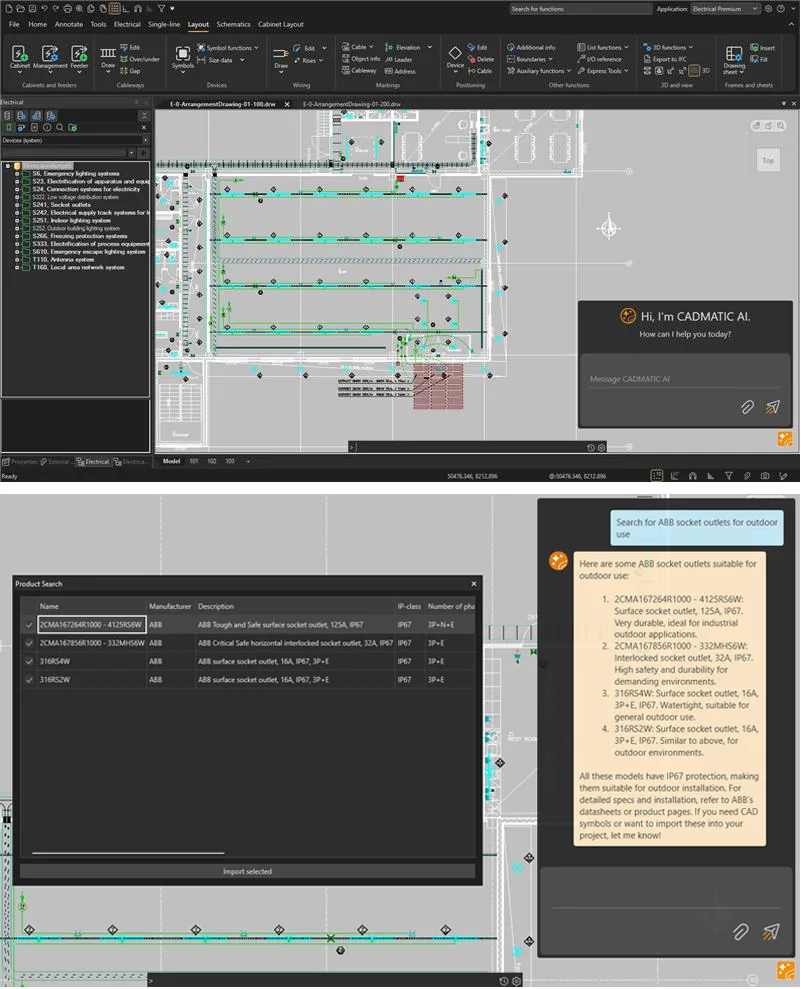Click the search magnifier icon in Electrical panel
Screen dimensions: 801x989
tap(60, 128)
